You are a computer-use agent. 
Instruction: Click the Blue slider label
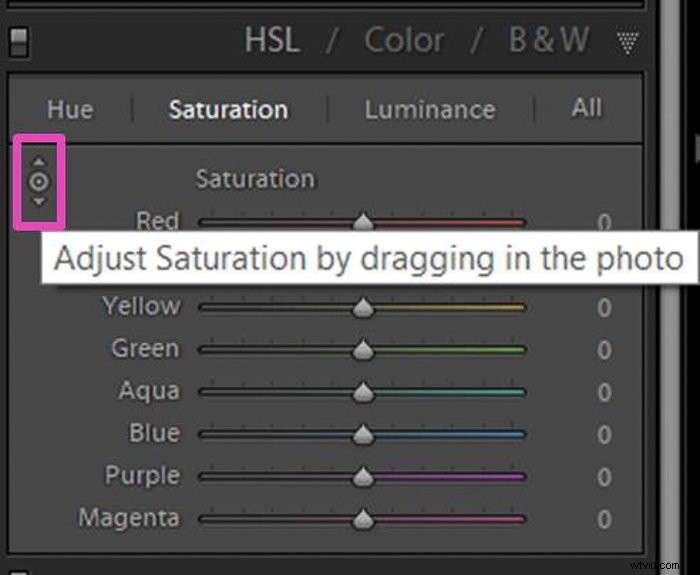(154, 433)
